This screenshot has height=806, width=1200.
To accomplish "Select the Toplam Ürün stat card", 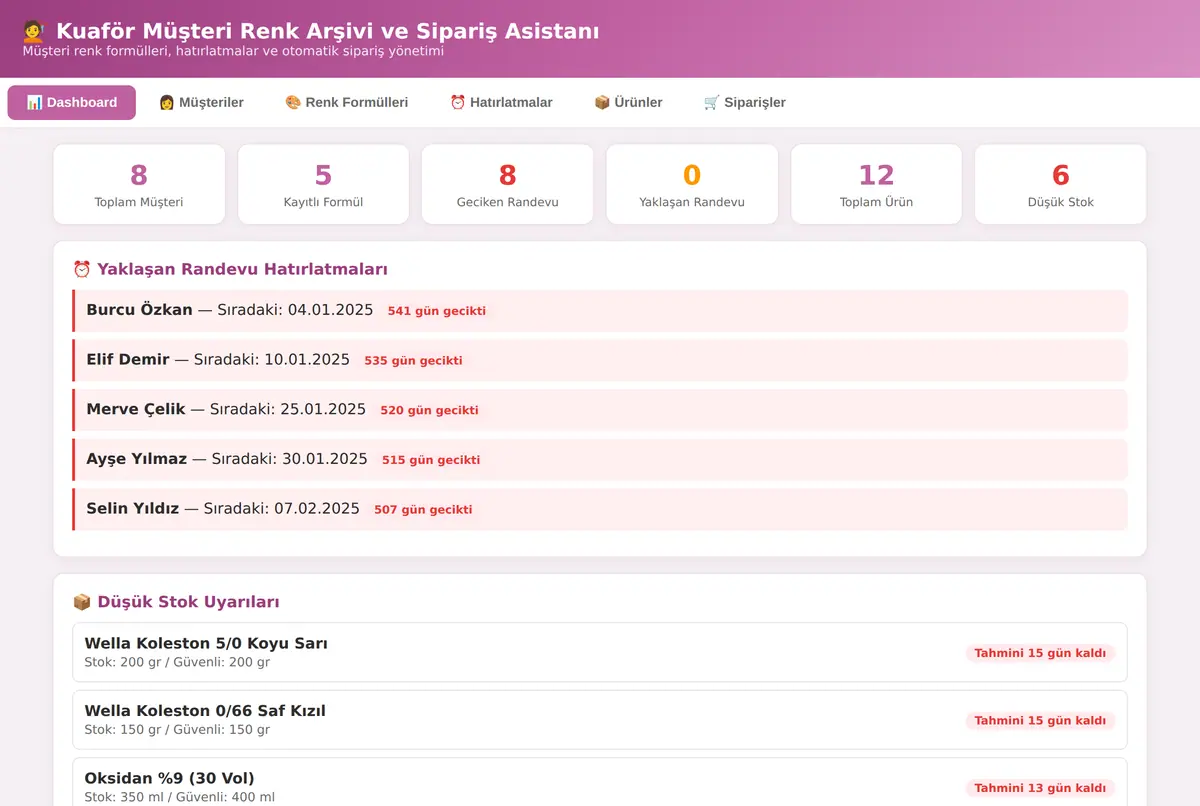I will 876,184.
